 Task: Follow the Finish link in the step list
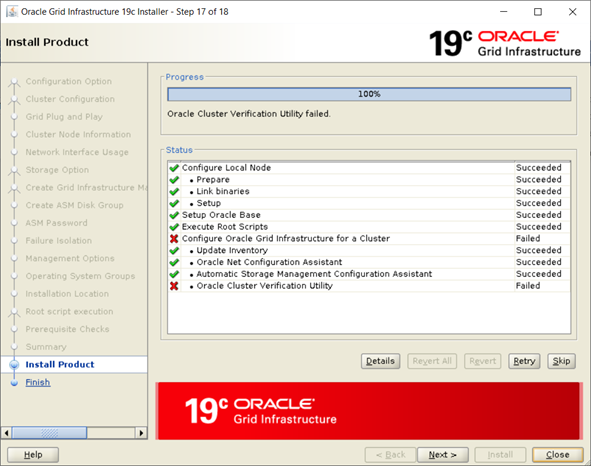[38, 382]
